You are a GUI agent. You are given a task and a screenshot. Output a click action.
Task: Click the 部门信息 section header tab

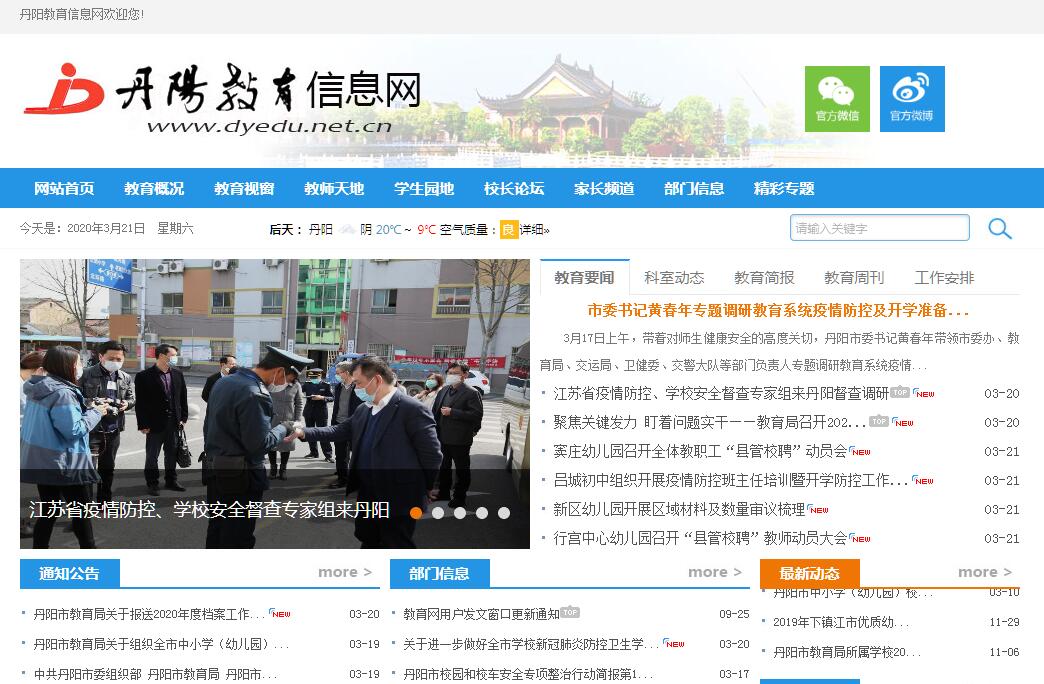pos(439,573)
